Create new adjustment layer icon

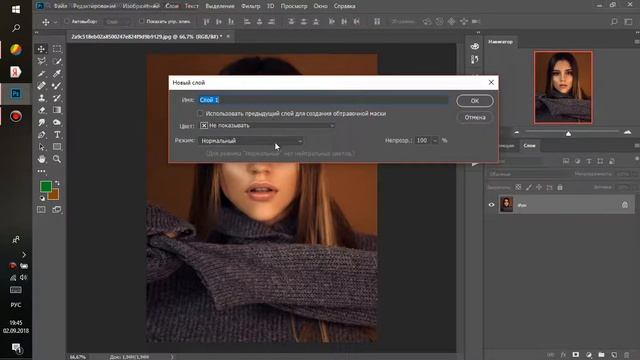[589, 355]
